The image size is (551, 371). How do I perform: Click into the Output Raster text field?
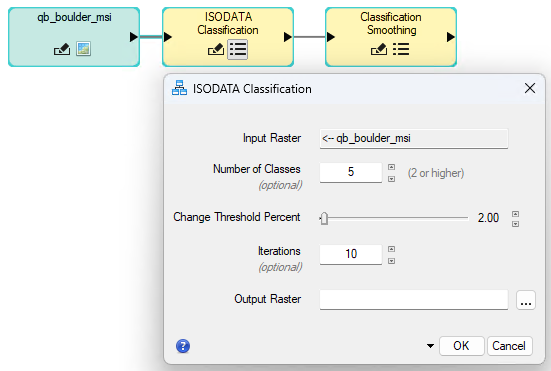click(x=414, y=300)
